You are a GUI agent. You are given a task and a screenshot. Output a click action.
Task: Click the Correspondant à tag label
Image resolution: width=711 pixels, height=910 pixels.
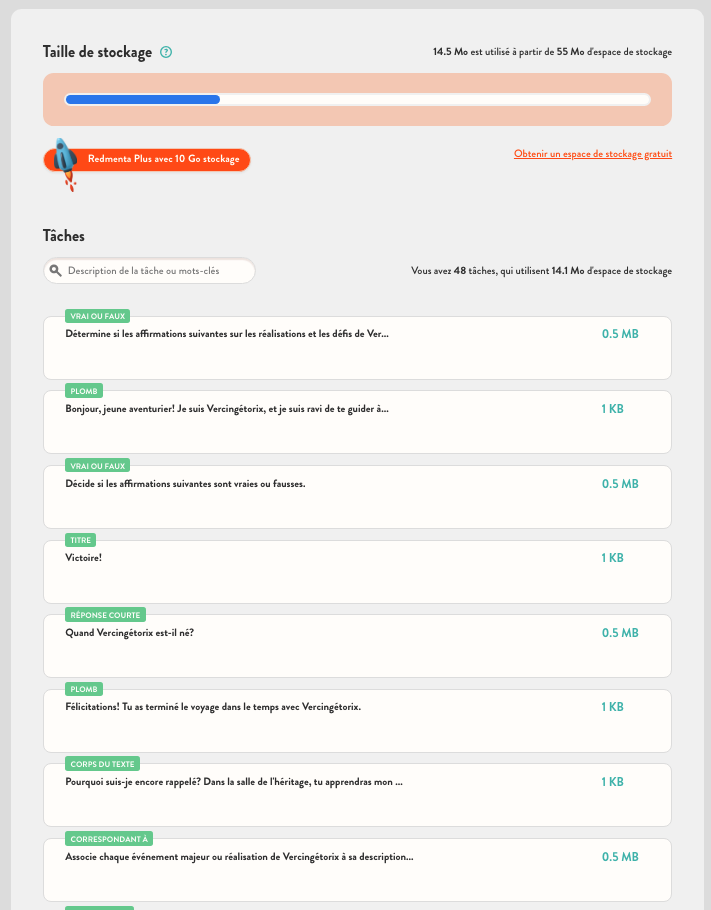[109, 838]
